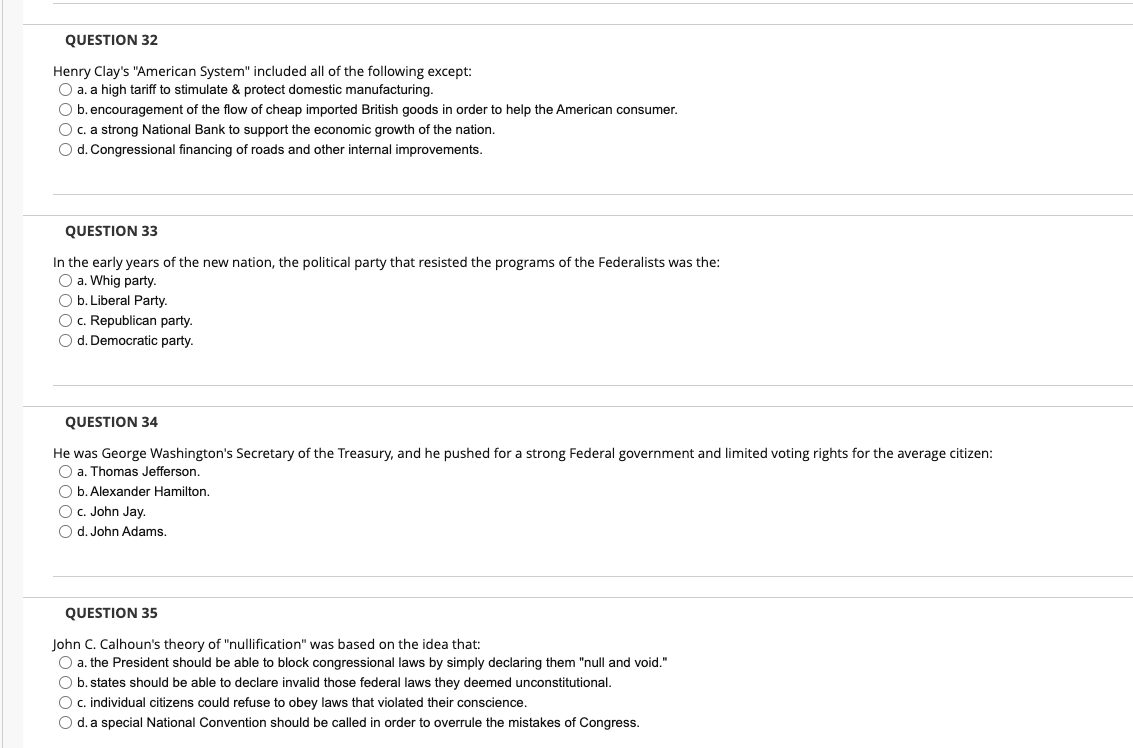Choose Liberal Party as the answer
The height and width of the screenshot is (748, 1133).
point(65,301)
